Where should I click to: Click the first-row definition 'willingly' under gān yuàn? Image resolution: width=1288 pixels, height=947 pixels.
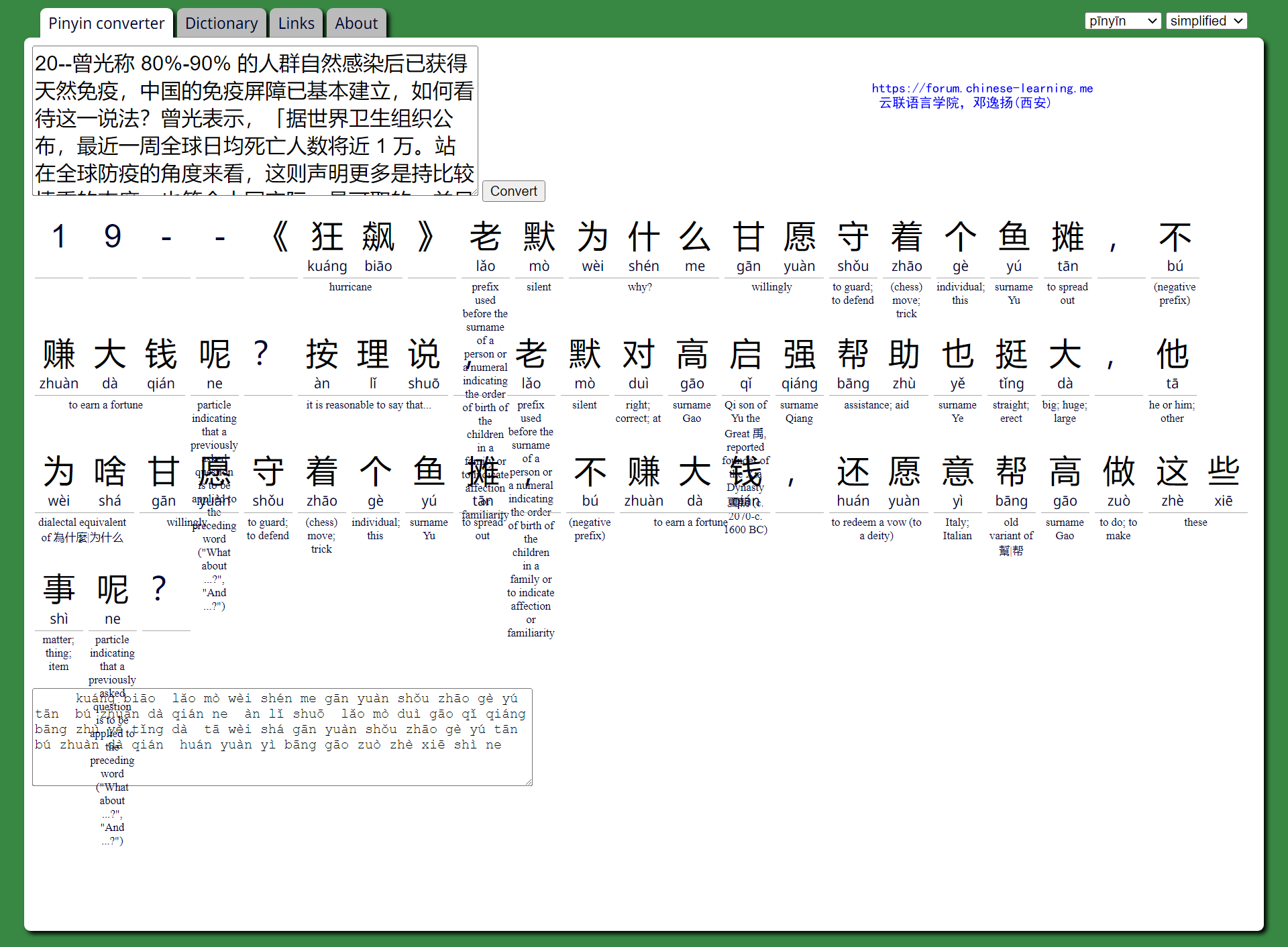(771, 287)
